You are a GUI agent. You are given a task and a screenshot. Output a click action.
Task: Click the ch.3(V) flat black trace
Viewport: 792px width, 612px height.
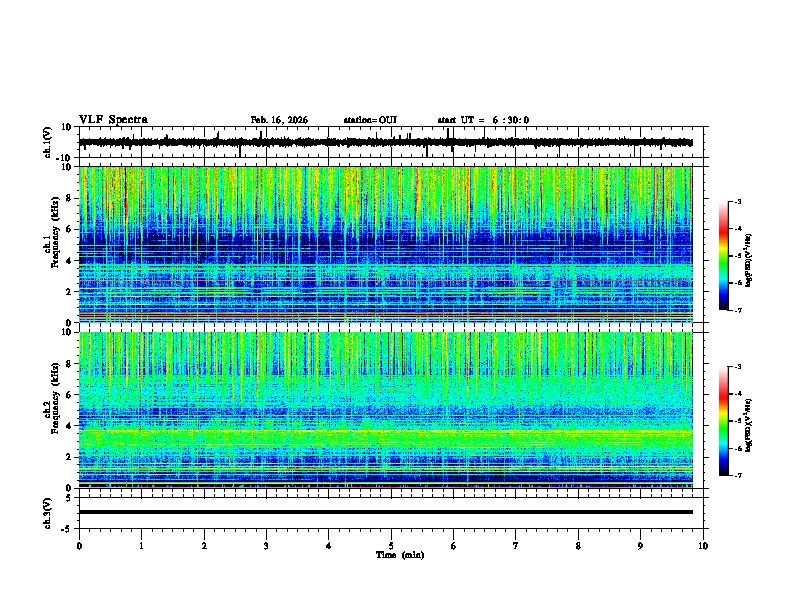(x=386, y=512)
